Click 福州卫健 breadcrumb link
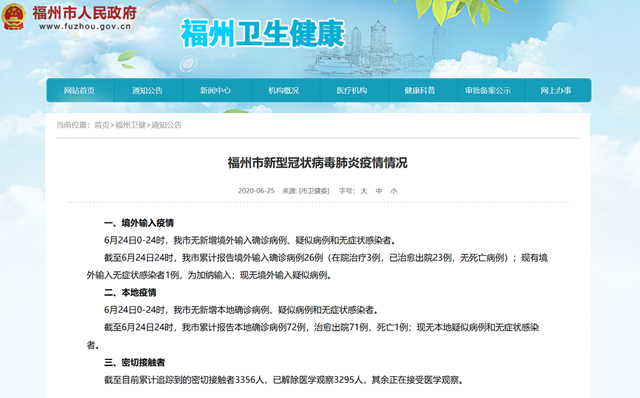 [131, 125]
